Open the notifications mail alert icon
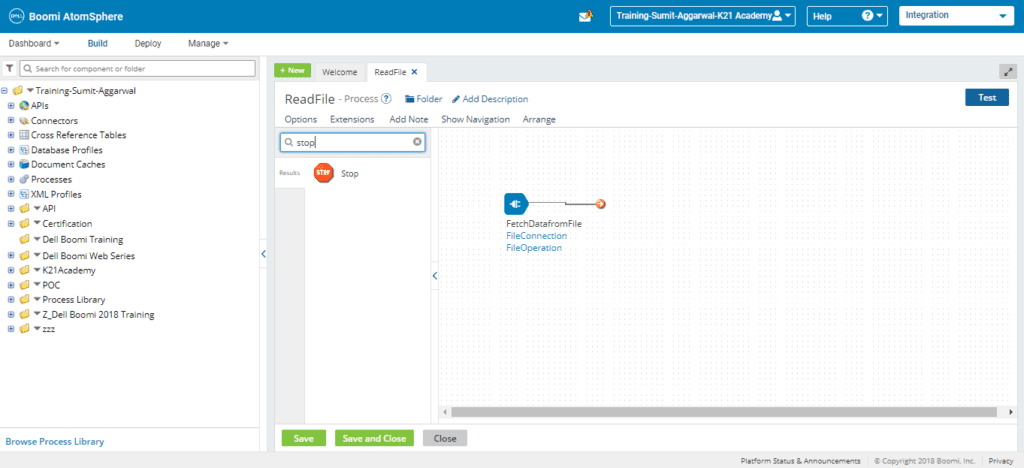This screenshot has height=468, width=1024. (x=586, y=16)
